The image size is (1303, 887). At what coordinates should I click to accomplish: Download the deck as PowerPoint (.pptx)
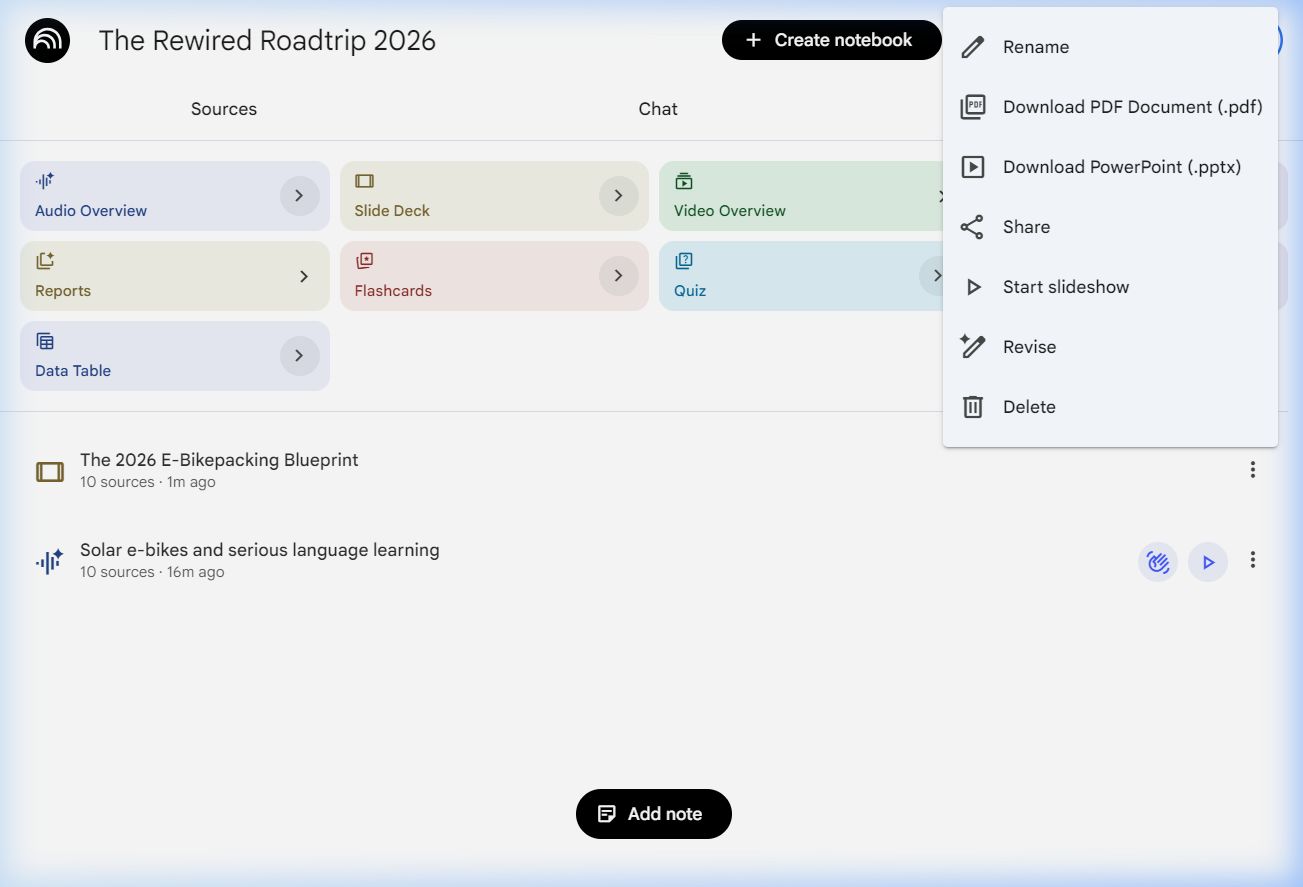[1121, 167]
